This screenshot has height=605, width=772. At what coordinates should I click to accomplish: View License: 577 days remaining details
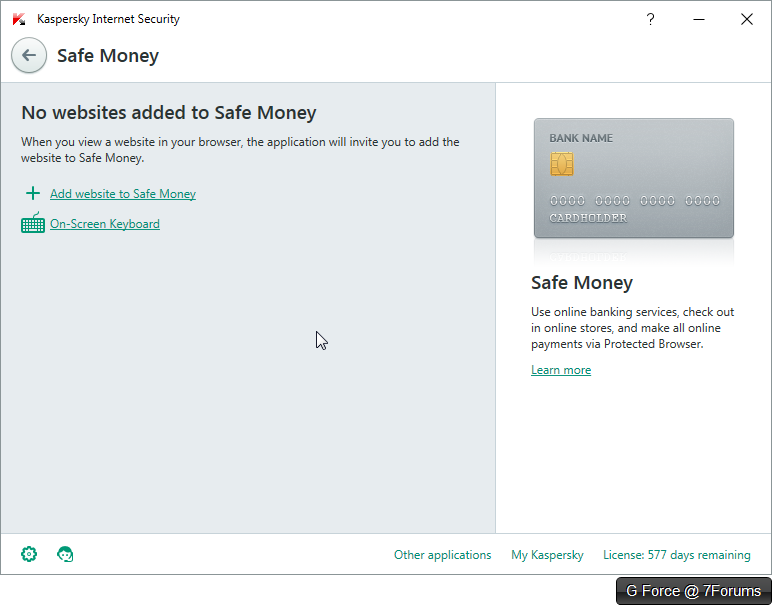[x=676, y=555]
